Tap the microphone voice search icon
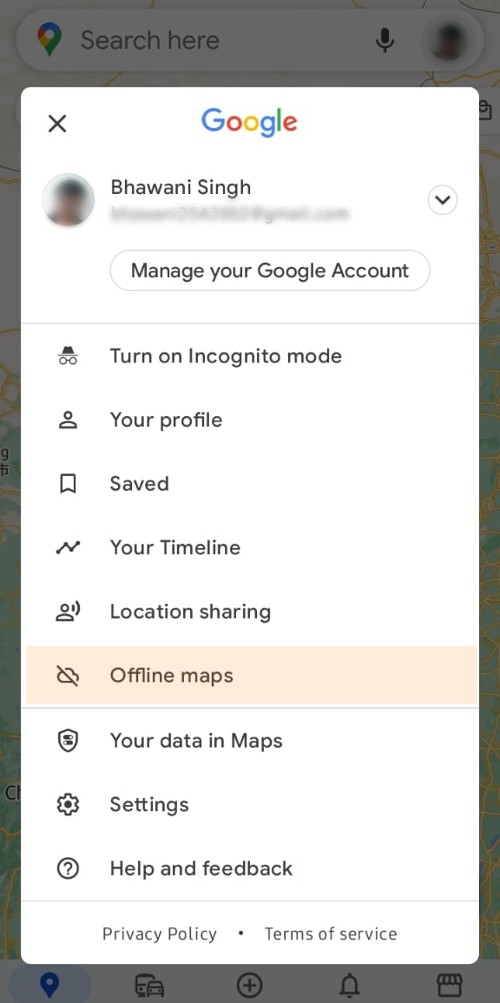 tap(384, 40)
